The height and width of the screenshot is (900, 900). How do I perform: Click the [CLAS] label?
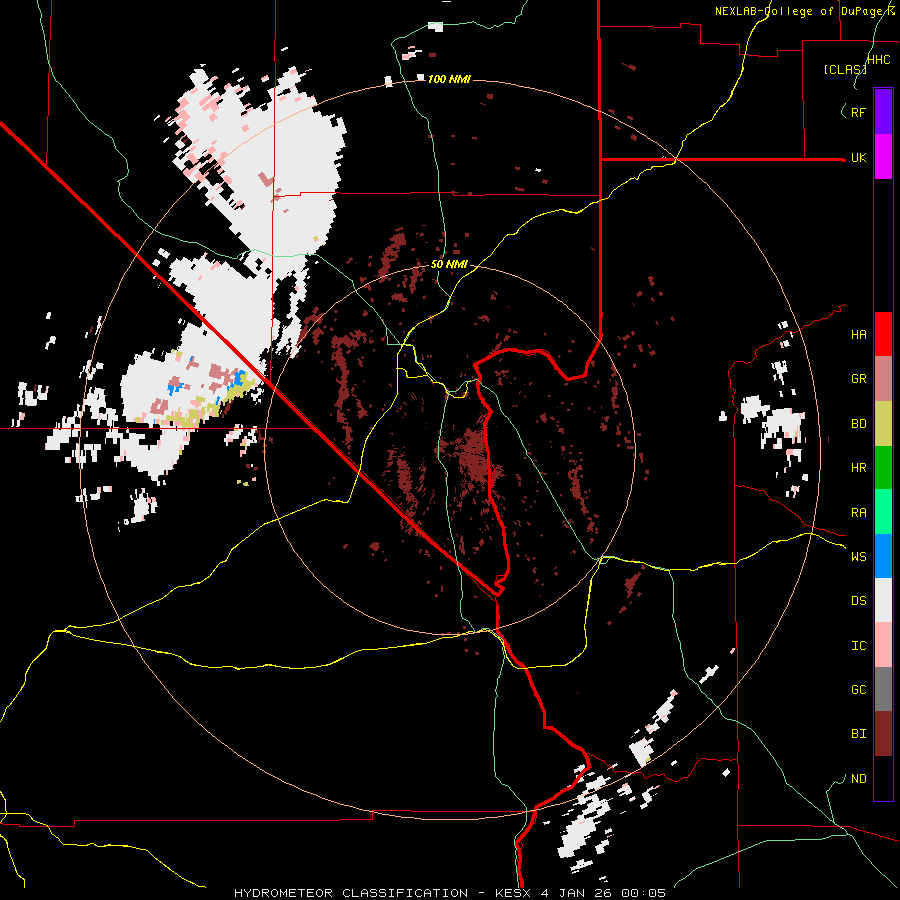(844, 70)
